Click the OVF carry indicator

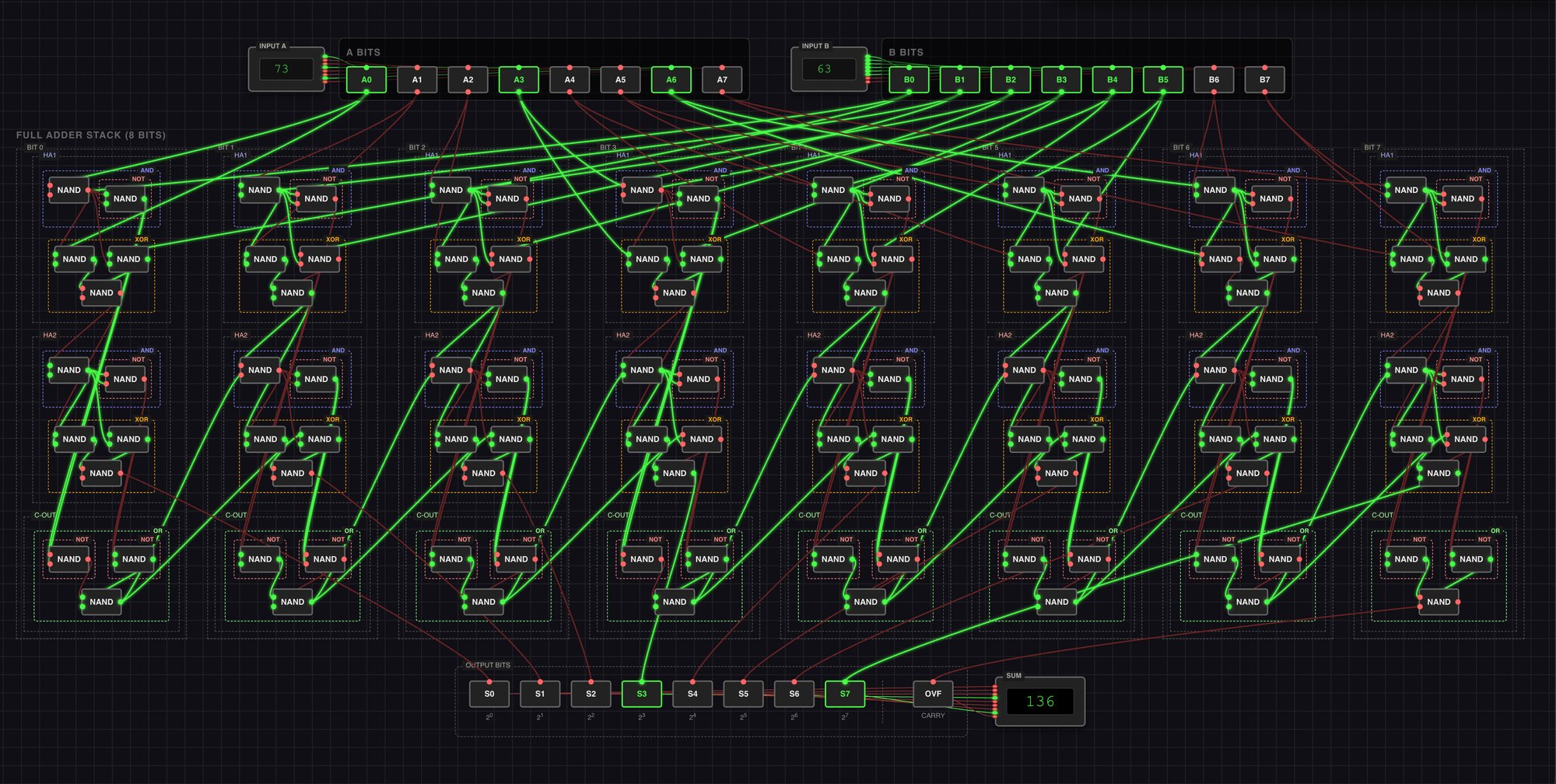coord(932,693)
